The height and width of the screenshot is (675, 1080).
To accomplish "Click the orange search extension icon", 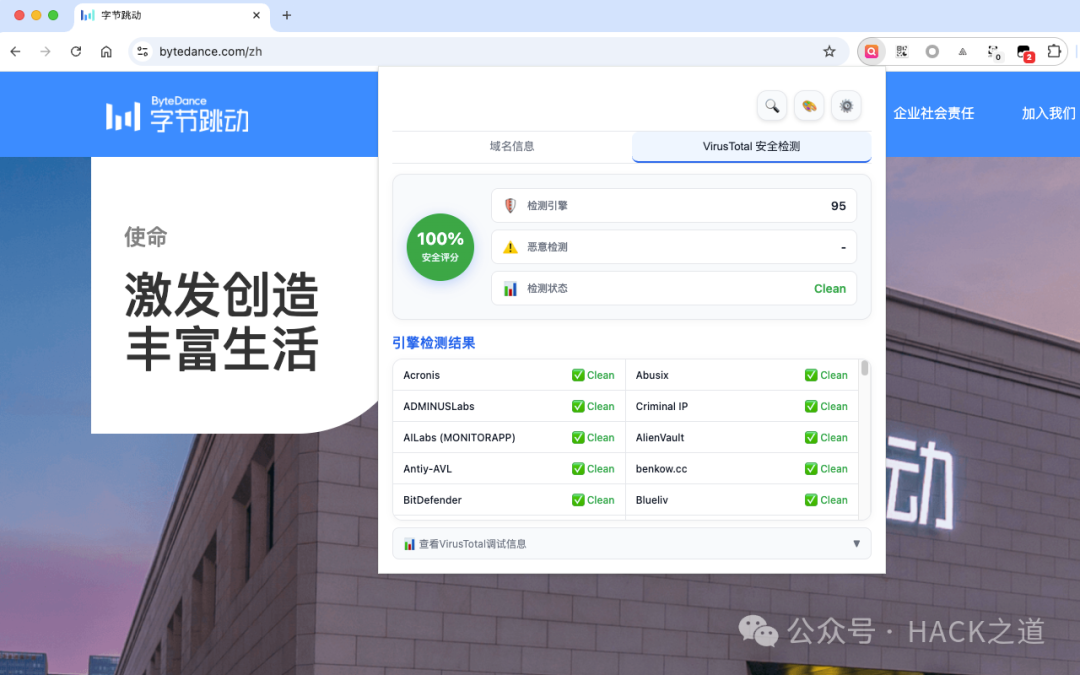I will click(x=871, y=51).
